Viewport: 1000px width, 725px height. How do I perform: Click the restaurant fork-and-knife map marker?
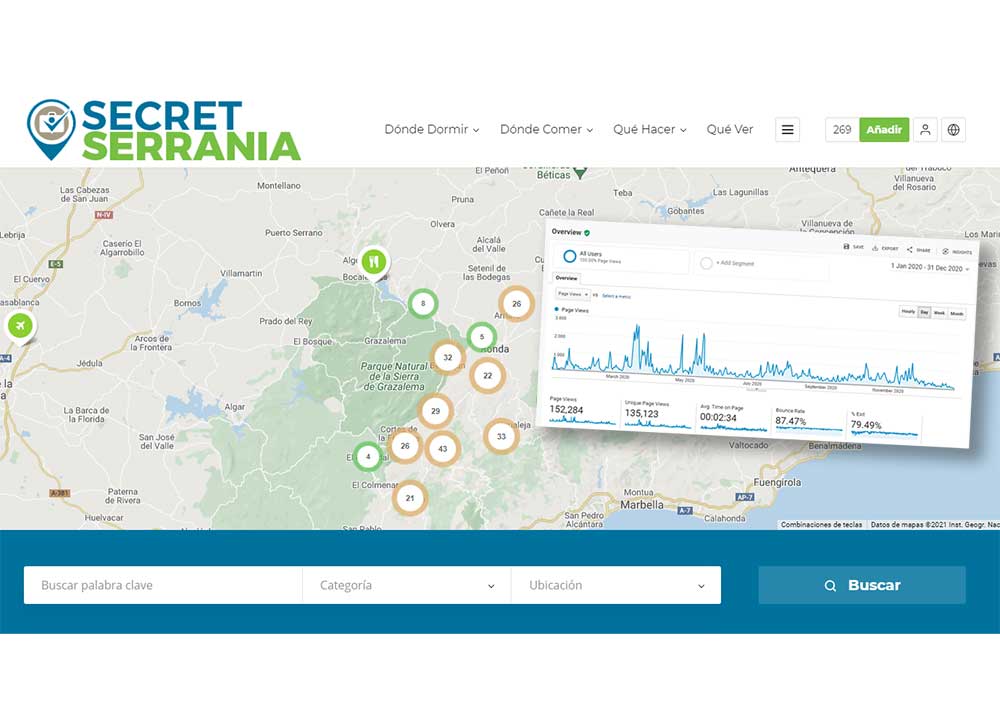374,262
